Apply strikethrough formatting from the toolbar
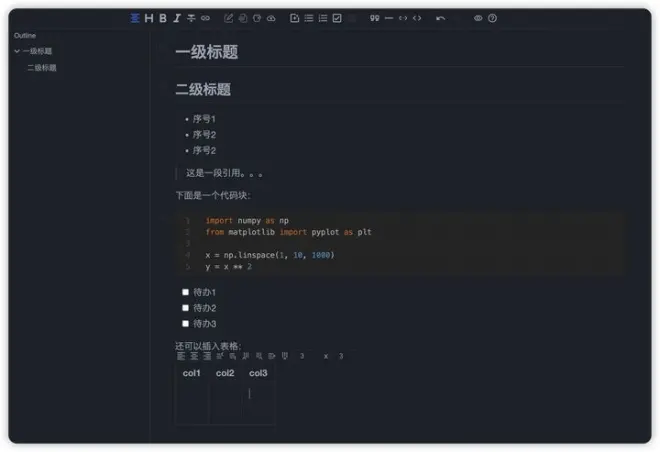Screen dimensions: 660x452 tap(191, 18)
